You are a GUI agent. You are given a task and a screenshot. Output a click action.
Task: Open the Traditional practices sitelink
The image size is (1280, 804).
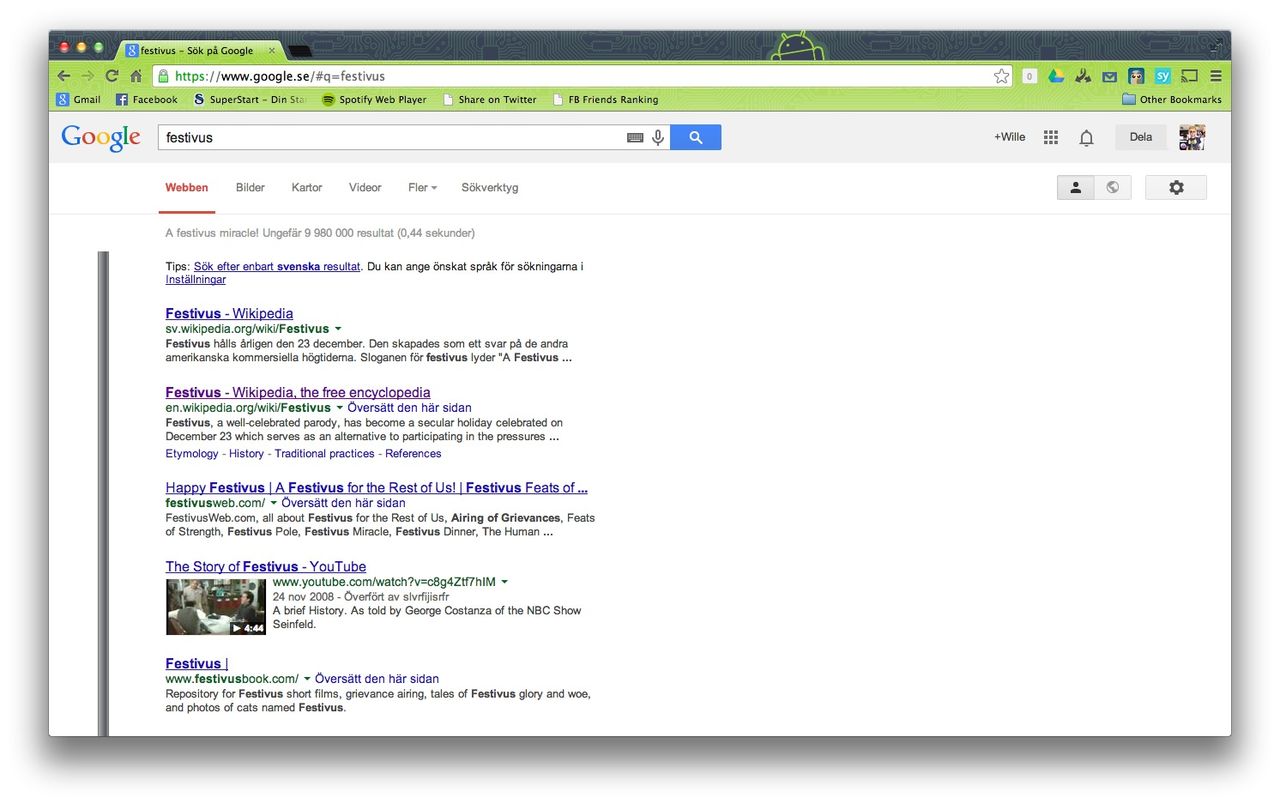point(324,454)
